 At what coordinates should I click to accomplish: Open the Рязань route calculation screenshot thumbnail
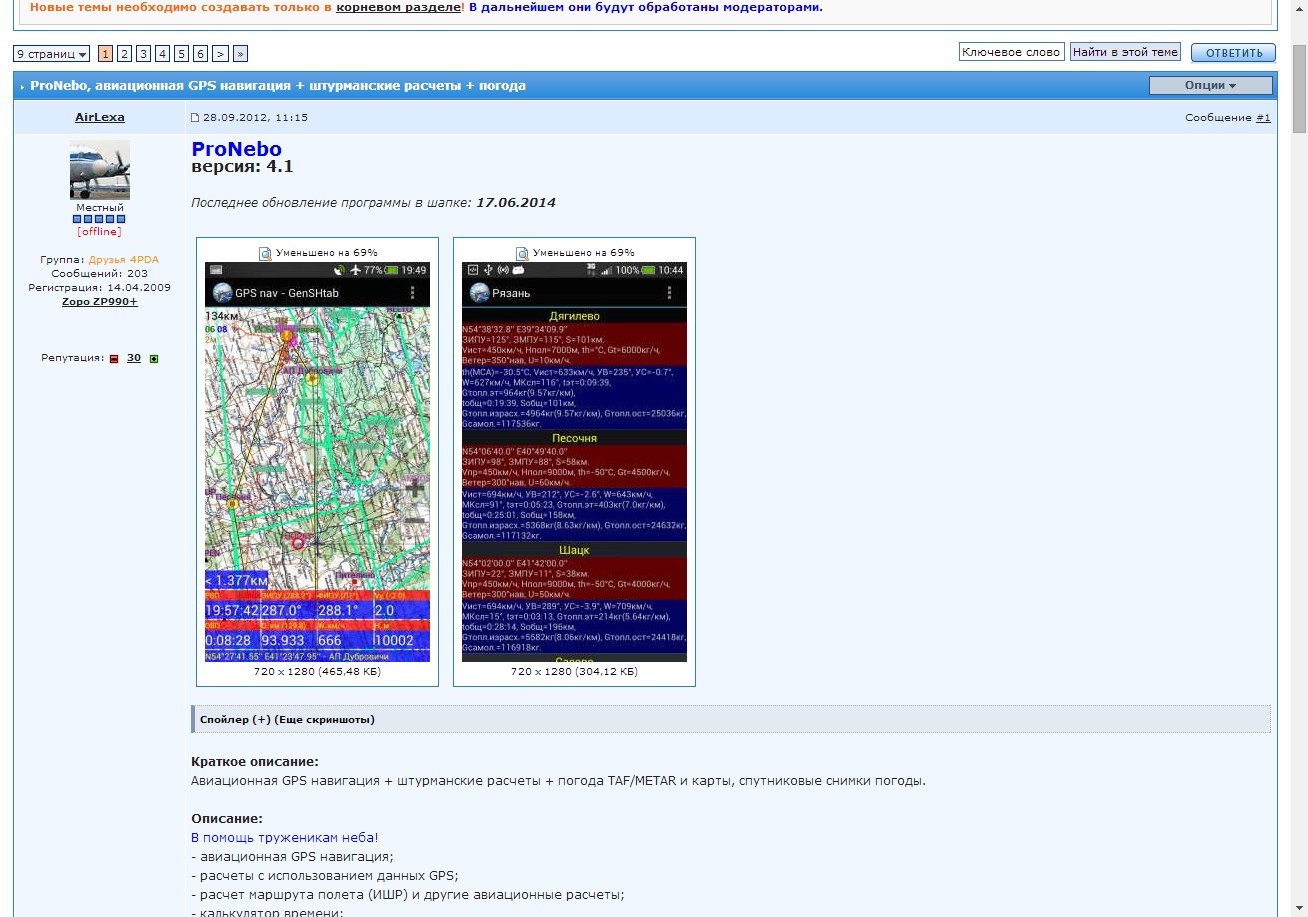(x=574, y=462)
